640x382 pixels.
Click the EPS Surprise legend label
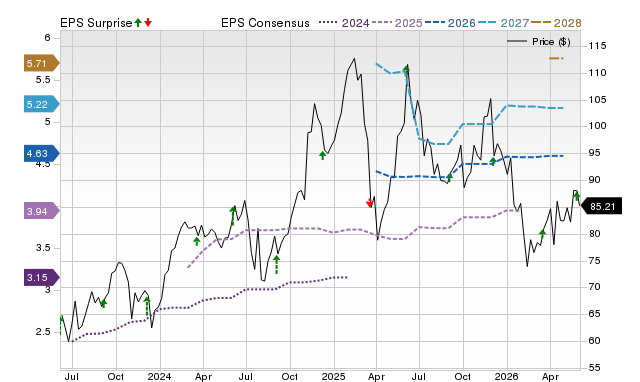pyautogui.click(x=96, y=23)
